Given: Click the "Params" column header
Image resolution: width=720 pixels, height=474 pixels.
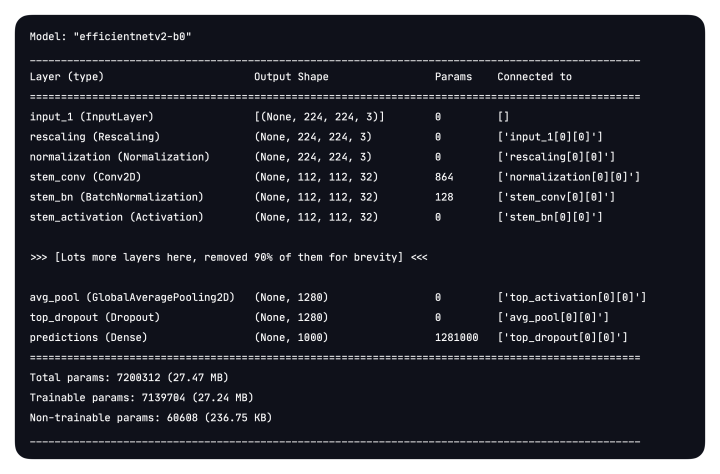Looking at the screenshot, I should click(x=453, y=77).
